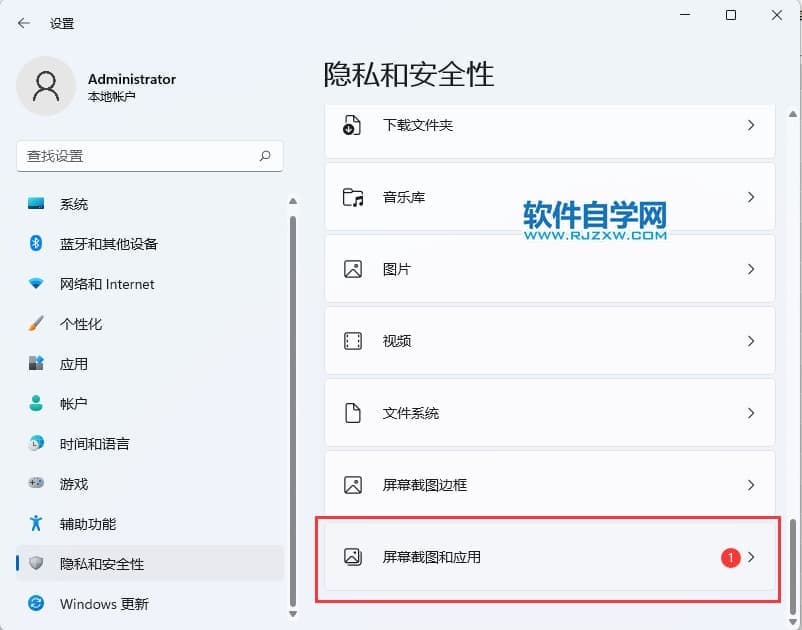Open the 系统 settings category
The width and height of the screenshot is (802, 630).
point(74,204)
